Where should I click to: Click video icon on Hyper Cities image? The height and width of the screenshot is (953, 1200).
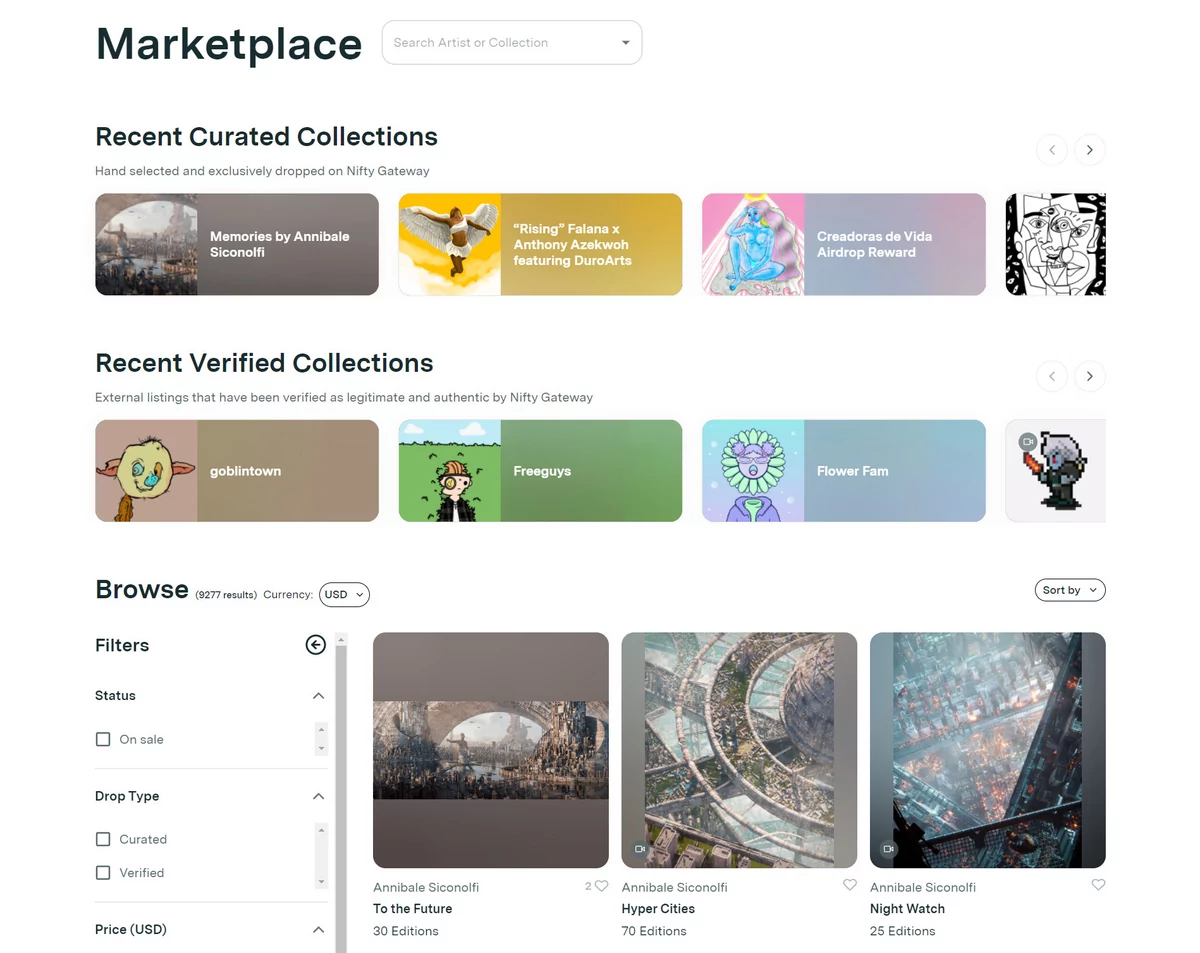(x=640, y=849)
